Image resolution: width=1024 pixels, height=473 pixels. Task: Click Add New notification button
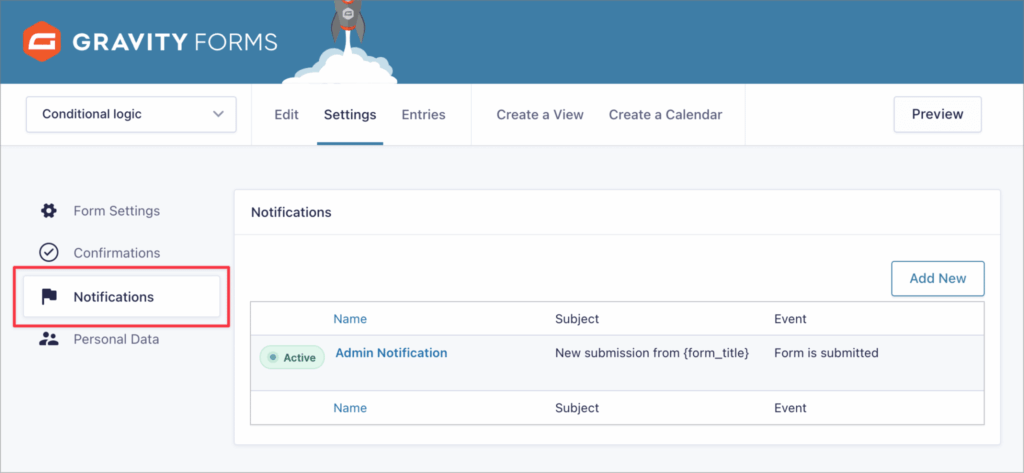pyautogui.click(x=937, y=279)
